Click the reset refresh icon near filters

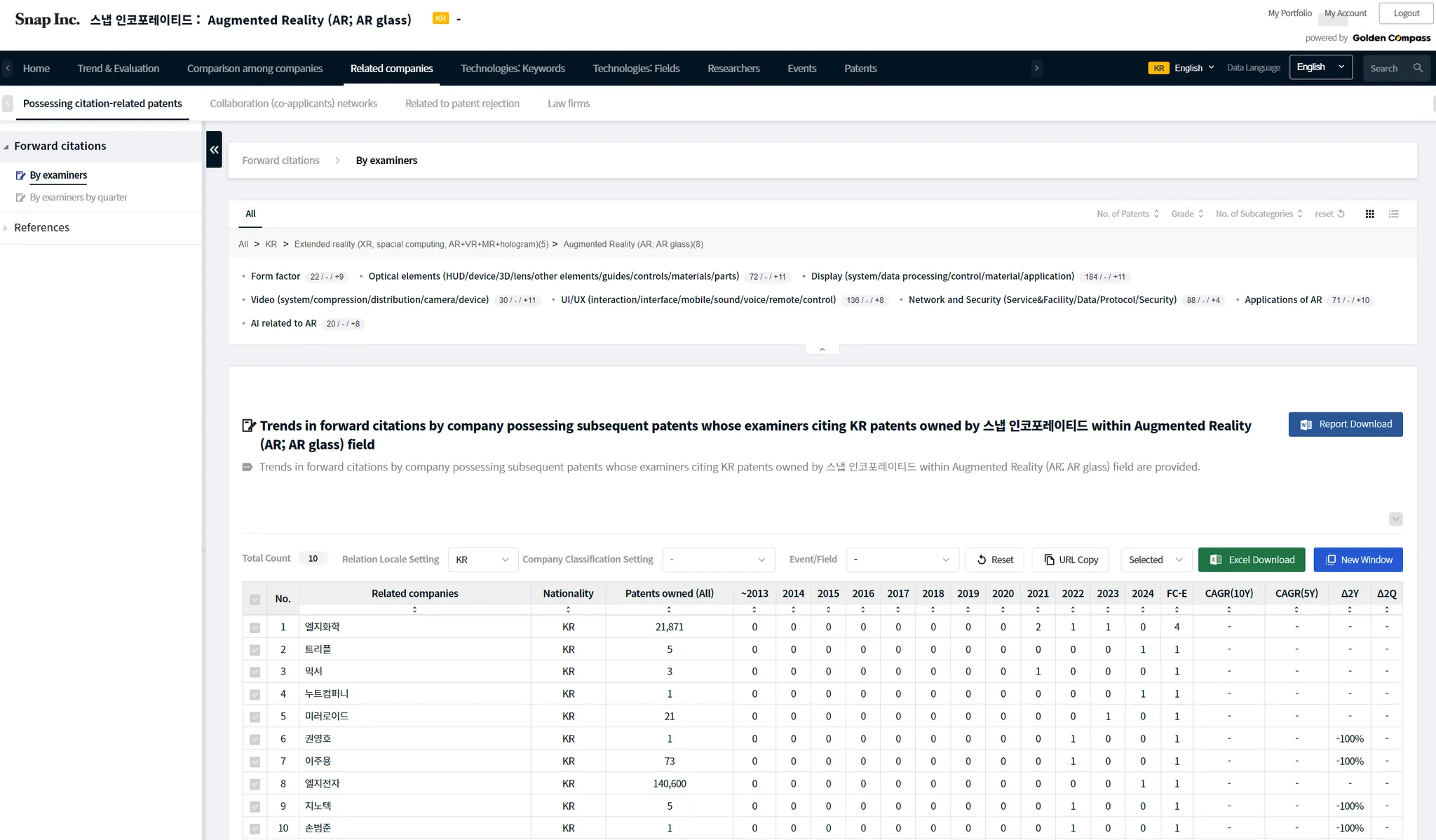click(1341, 214)
